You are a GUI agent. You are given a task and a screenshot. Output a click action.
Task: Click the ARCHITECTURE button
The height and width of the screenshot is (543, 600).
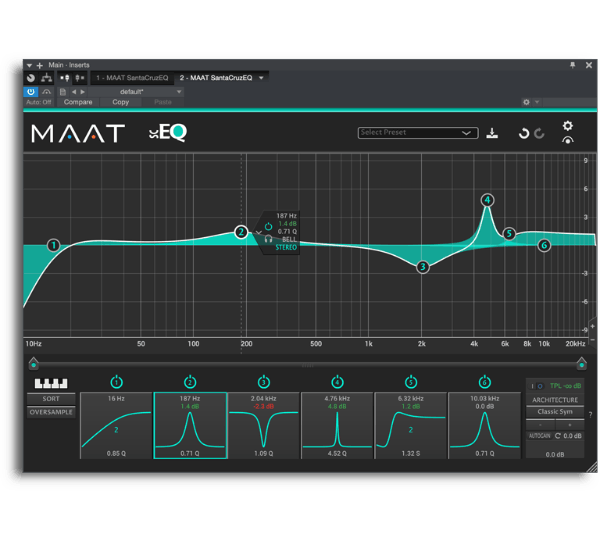tap(555, 400)
